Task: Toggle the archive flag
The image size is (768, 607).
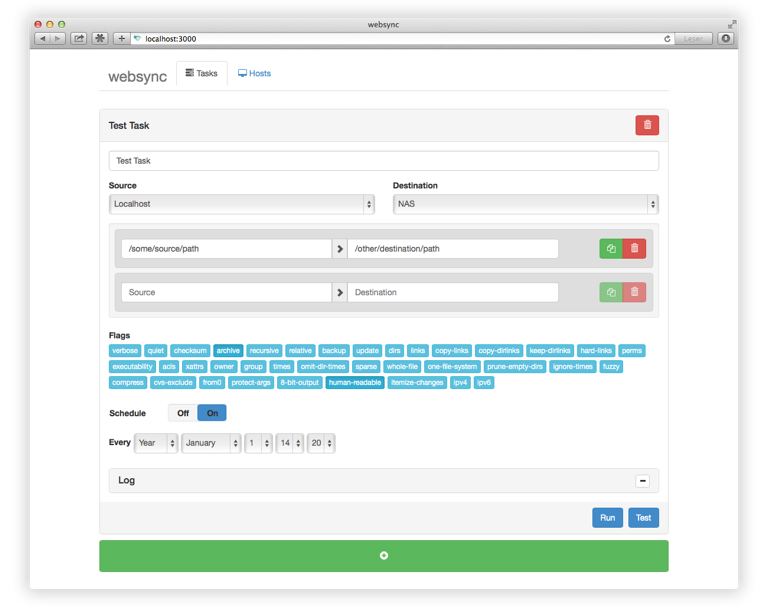Action: point(228,350)
